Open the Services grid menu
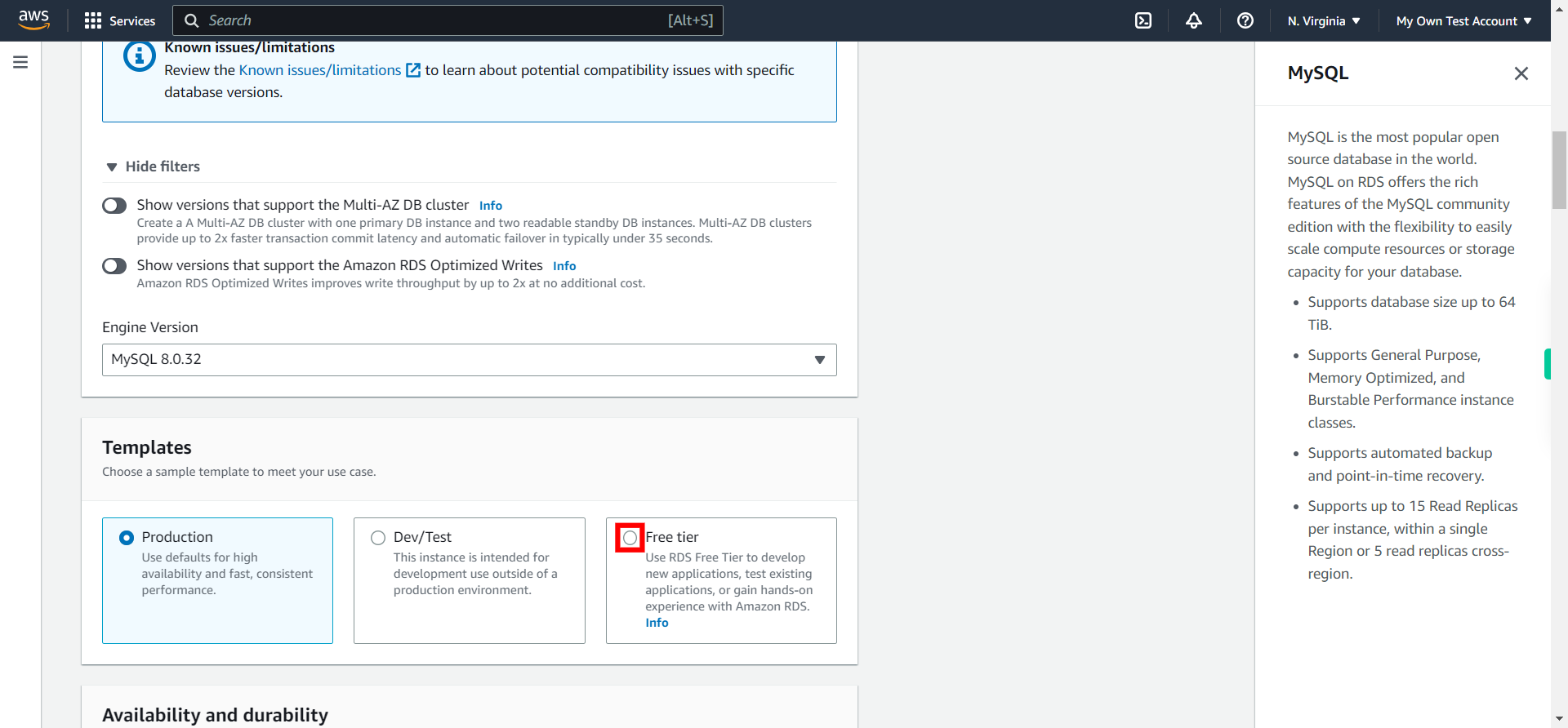The width and height of the screenshot is (1568, 728). point(93,20)
